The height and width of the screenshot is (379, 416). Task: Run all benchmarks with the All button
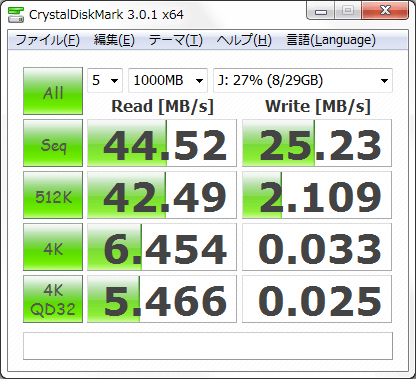tap(53, 91)
